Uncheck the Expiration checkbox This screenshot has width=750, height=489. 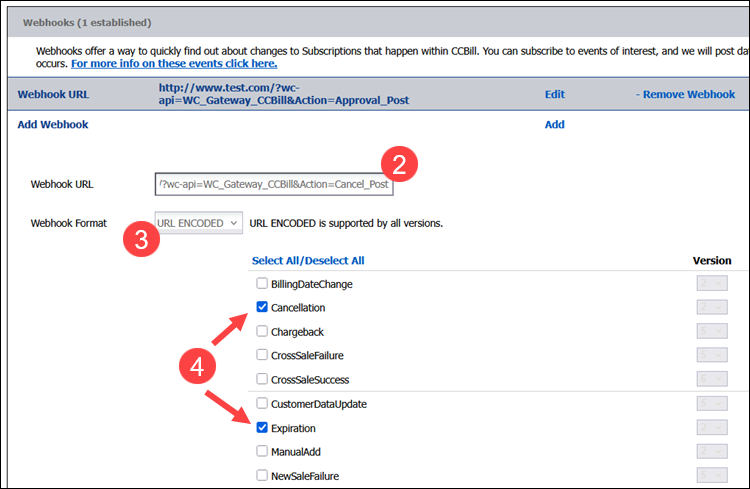click(262, 427)
